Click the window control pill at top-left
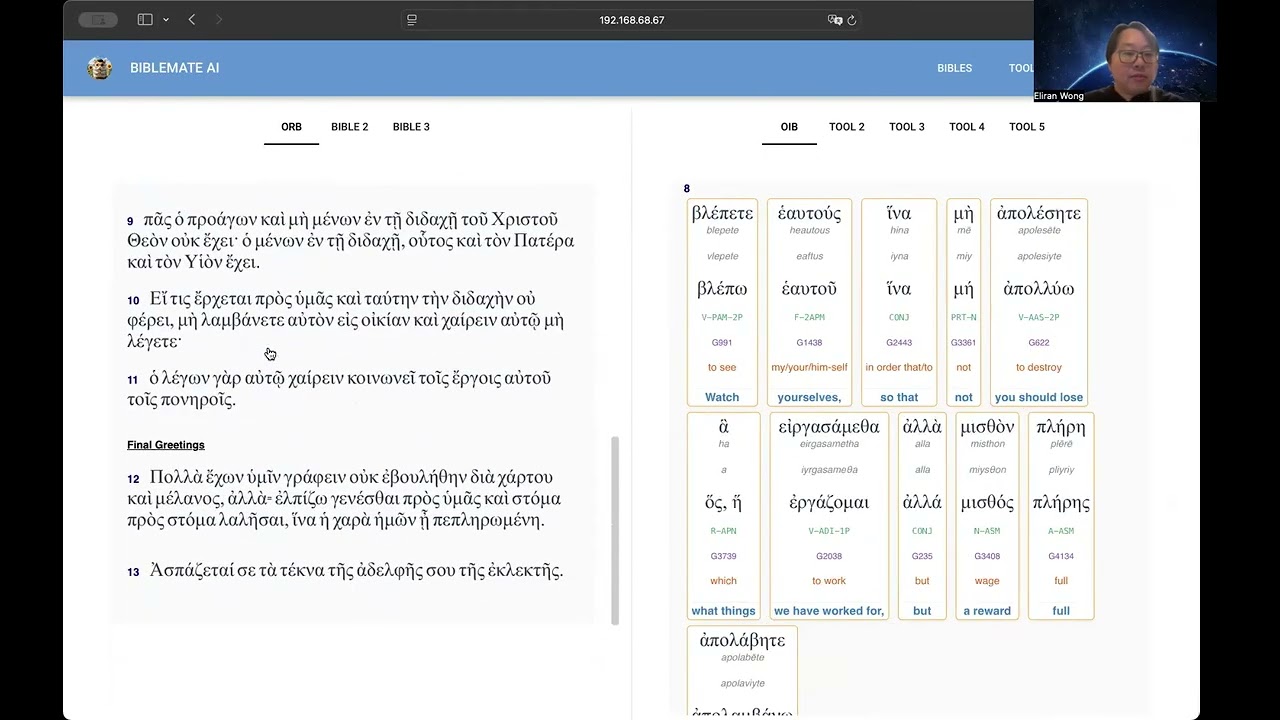The image size is (1280, 720). [98, 20]
